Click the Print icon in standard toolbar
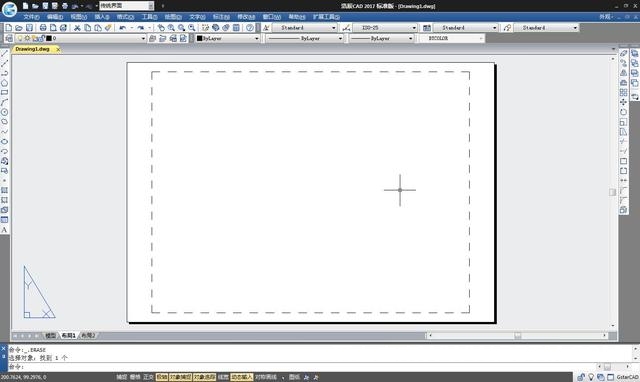Image resolution: width=640 pixels, height=382 pixels. tap(43, 28)
